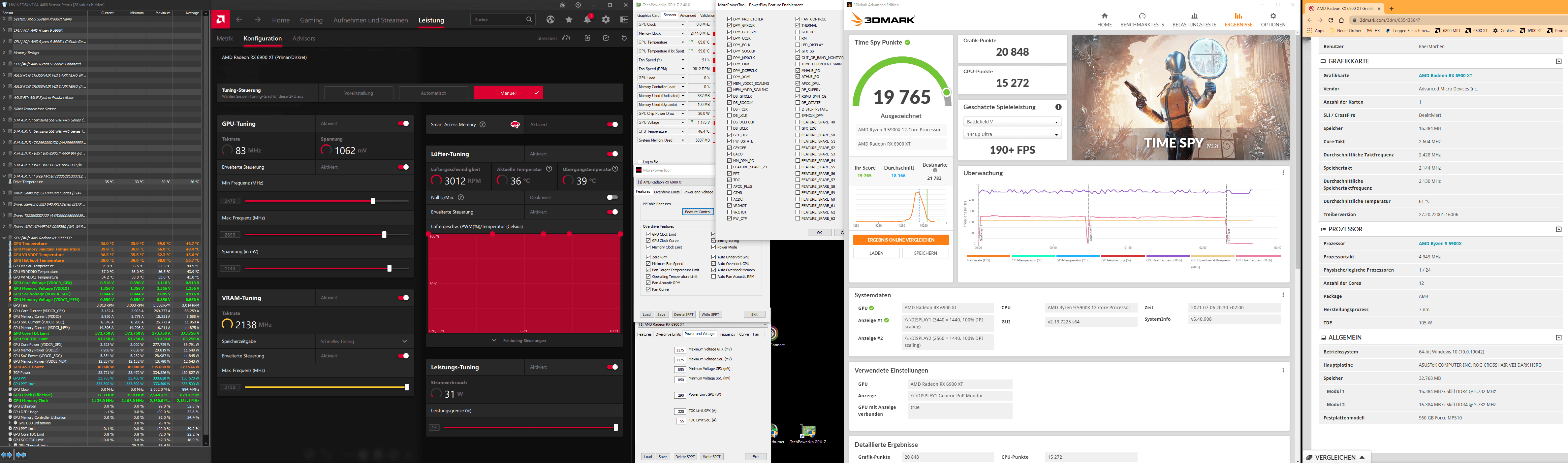
Task: Uncheck DPM_PREFETCHER in PowerPlay Feature Enablement
Action: tap(729, 19)
